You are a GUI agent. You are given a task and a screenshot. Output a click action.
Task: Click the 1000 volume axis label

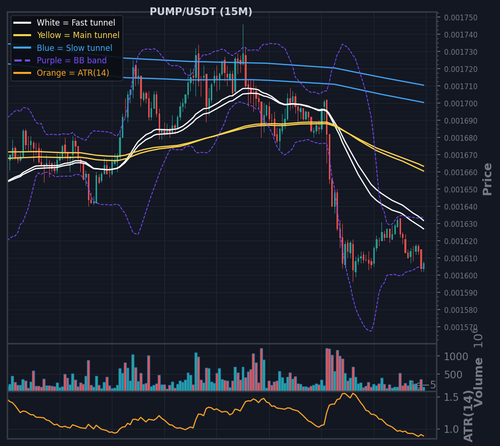[456, 357]
